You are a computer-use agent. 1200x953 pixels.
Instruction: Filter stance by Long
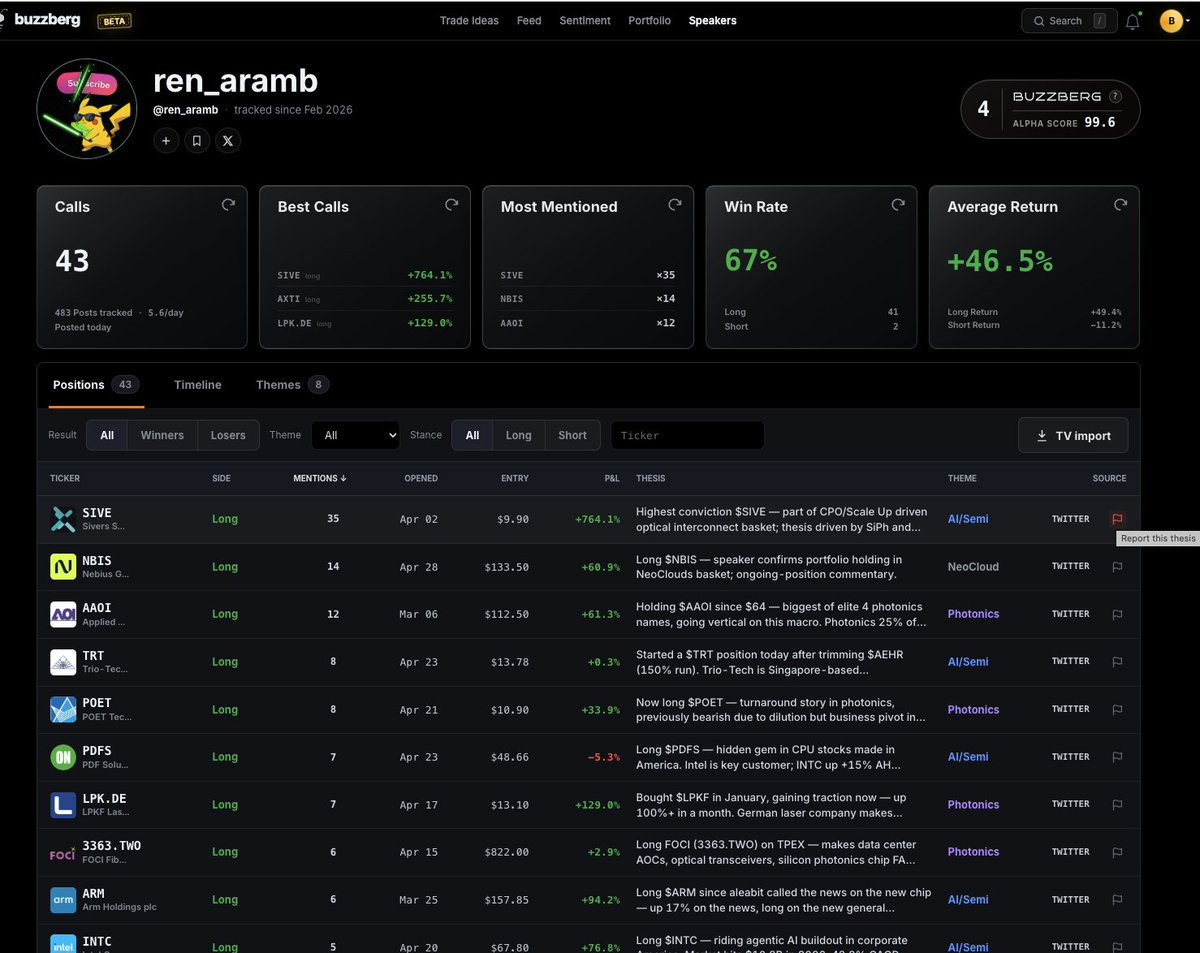(519, 435)
